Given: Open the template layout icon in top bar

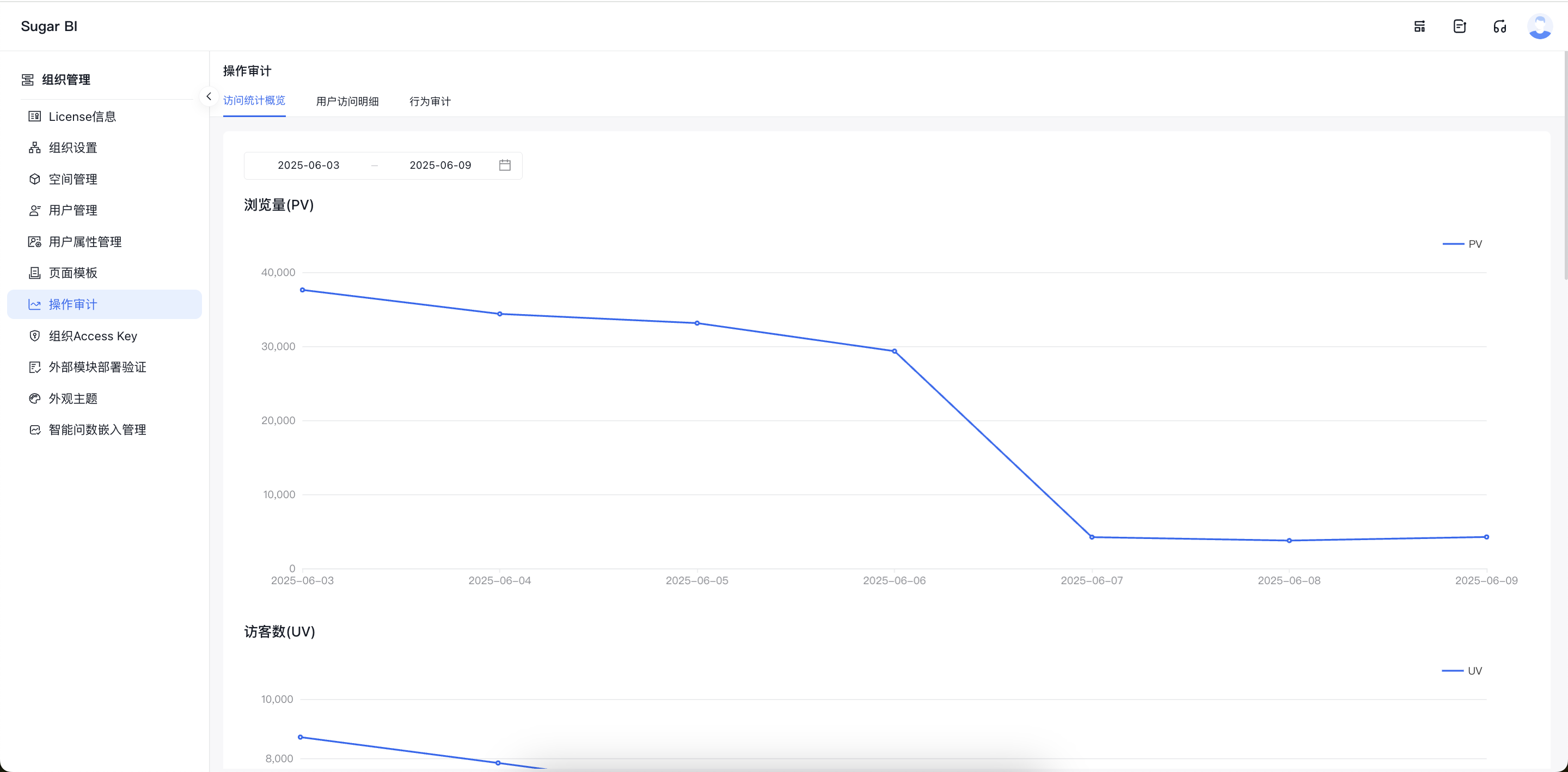Looking at the screenshot, I should [1419, 26].
